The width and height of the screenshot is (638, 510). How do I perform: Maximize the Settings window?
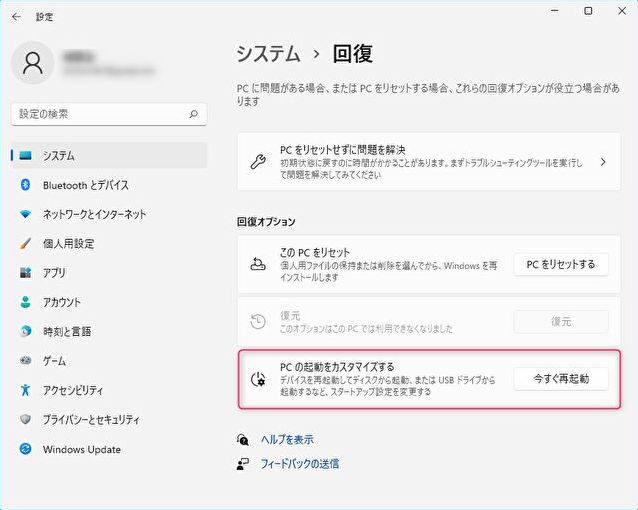(x=588, y=11)
